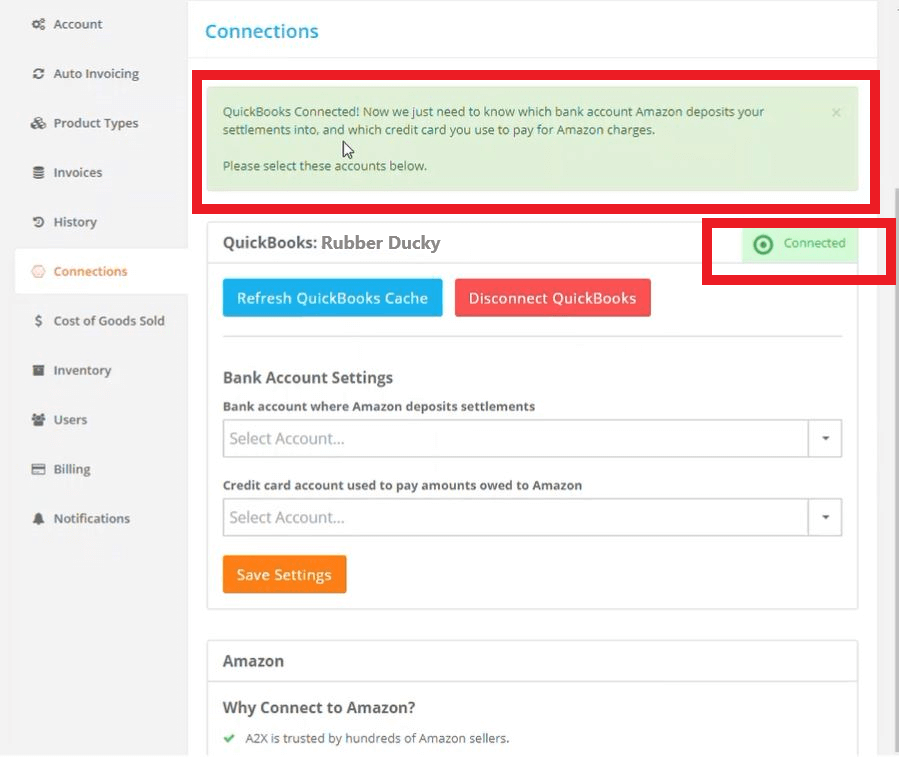Expand the bank account dropdown arrow
The width and height of the screenshot is (899, 757).
(825, 438)
